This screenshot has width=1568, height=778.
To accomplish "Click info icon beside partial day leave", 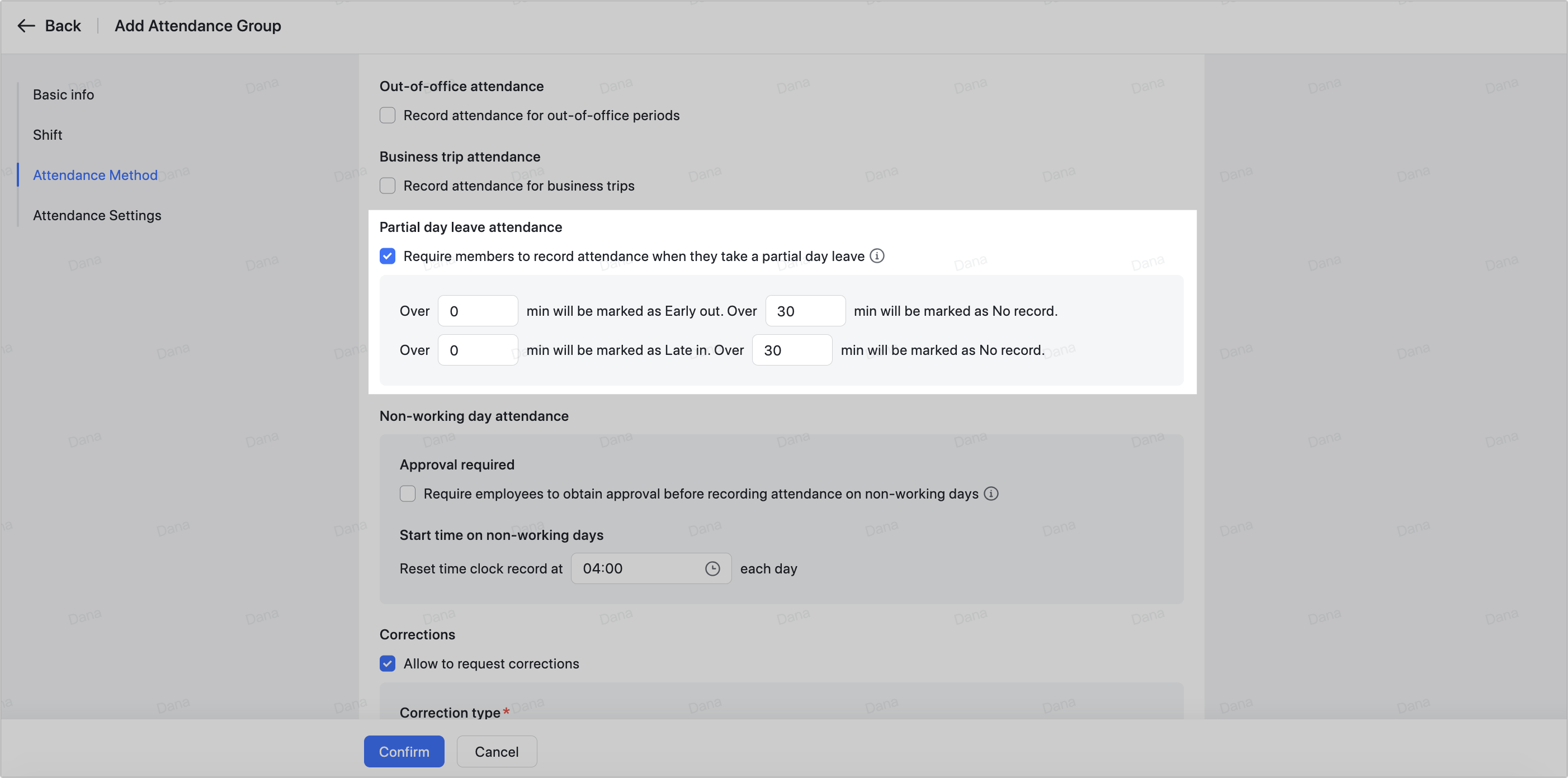I will point(876,256).
